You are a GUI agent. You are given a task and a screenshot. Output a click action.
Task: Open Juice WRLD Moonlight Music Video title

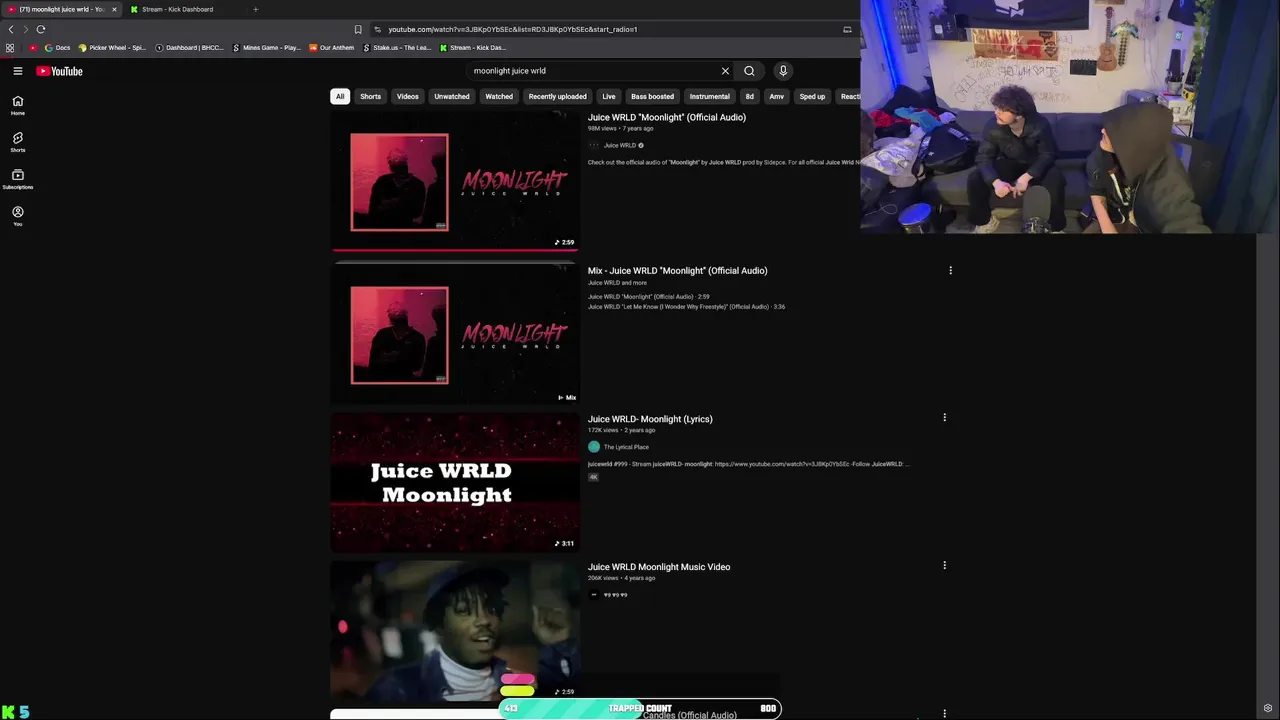tap(659, 567)
